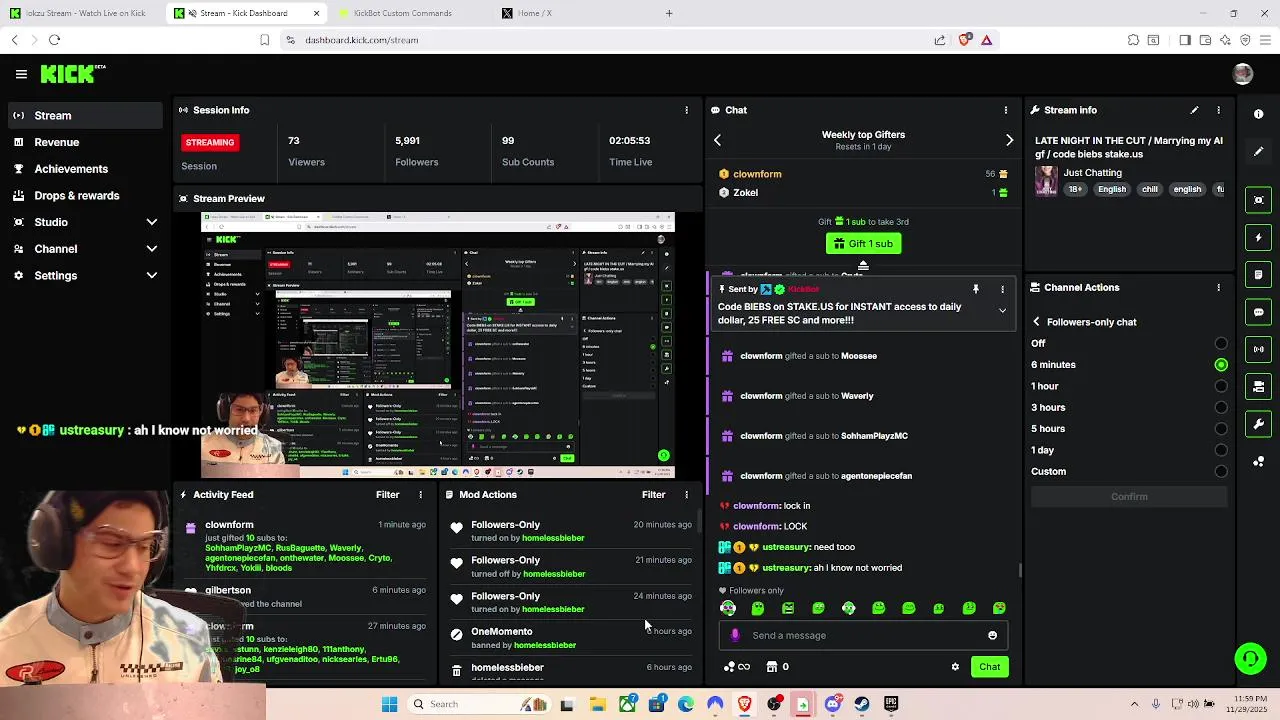1280x720 pixels.
Task: Click the focus frame icon in right sidebar
Action: pos(1259,200)
